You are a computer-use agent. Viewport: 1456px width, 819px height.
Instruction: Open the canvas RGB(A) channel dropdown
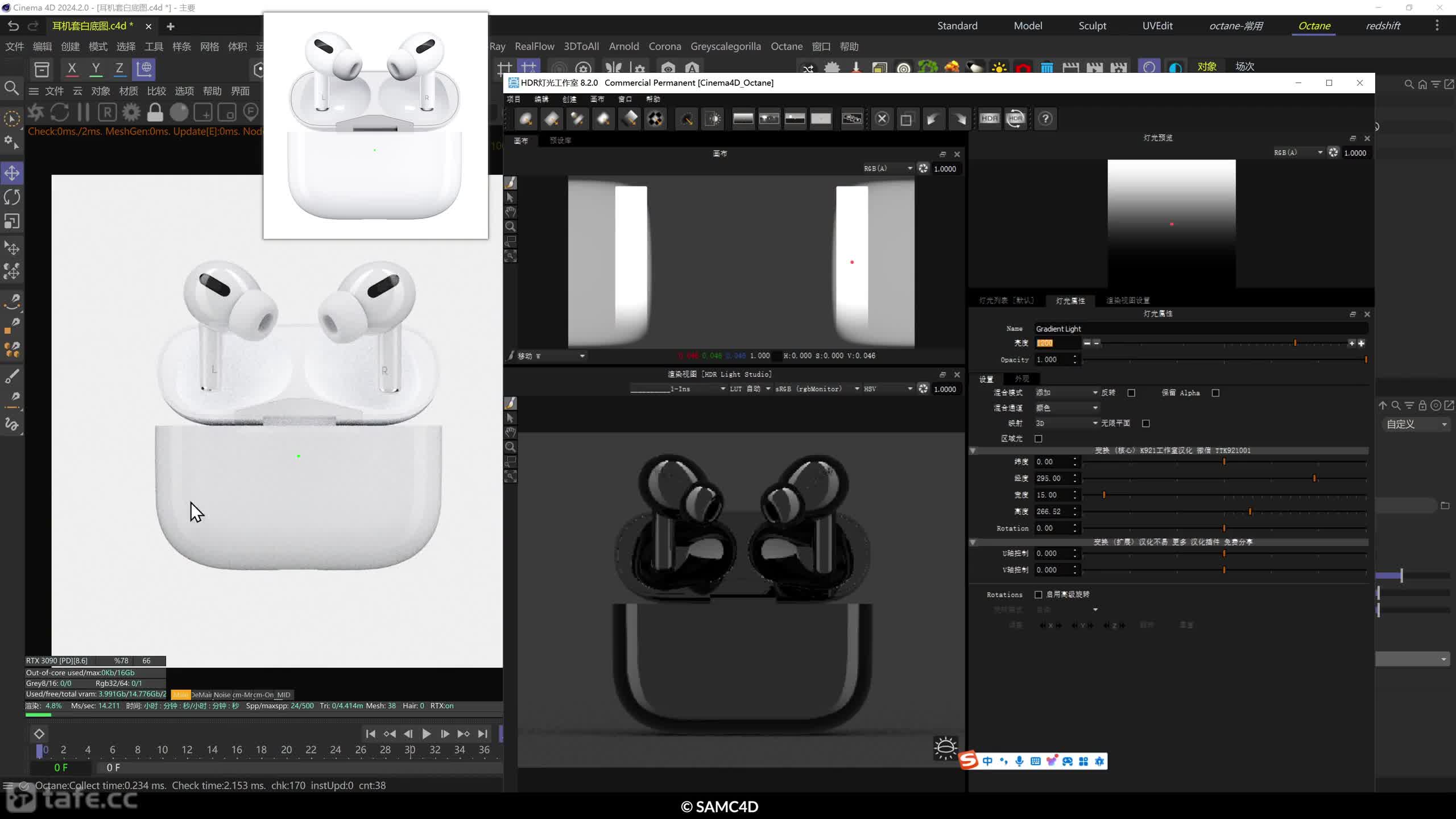tap(888, 168)
